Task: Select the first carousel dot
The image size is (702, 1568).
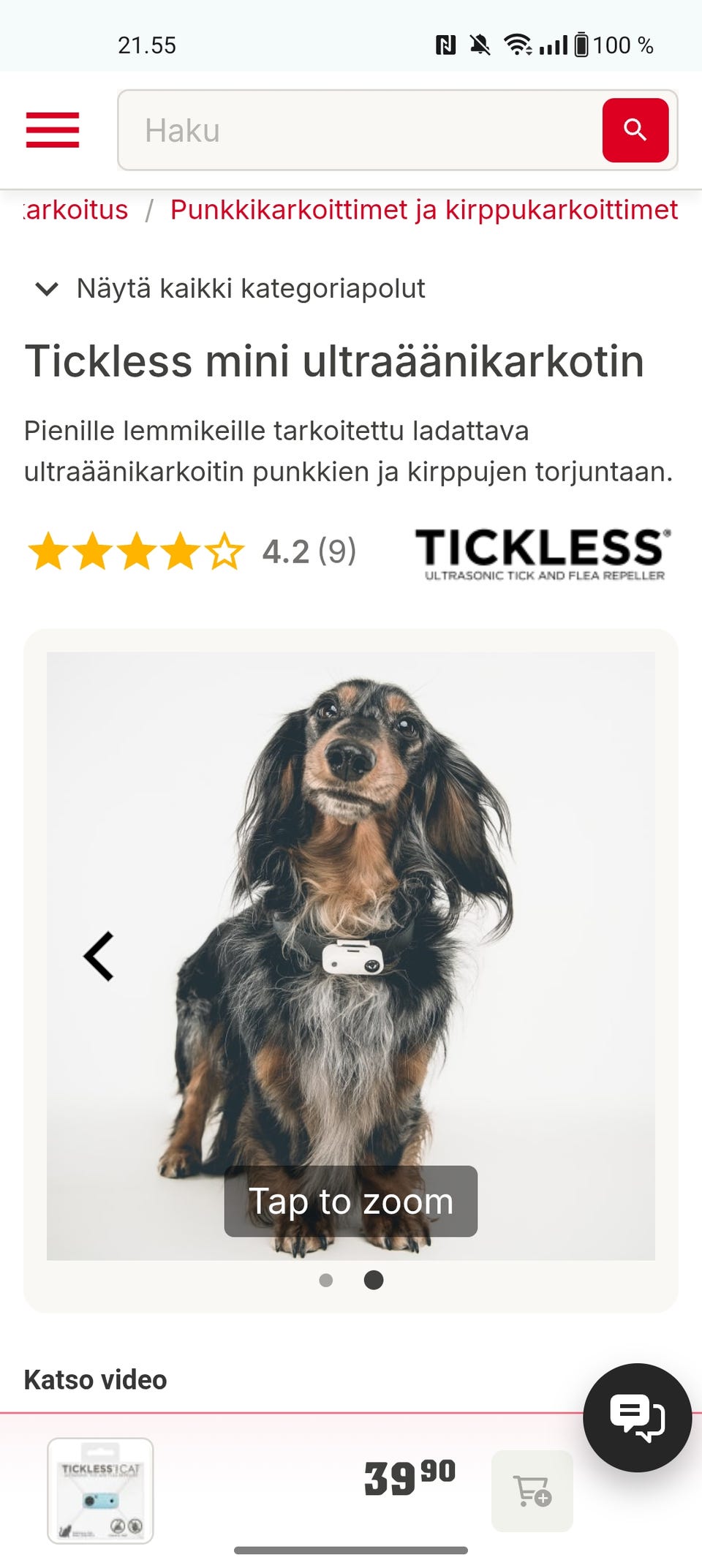Action: [x=326, y=1280]
